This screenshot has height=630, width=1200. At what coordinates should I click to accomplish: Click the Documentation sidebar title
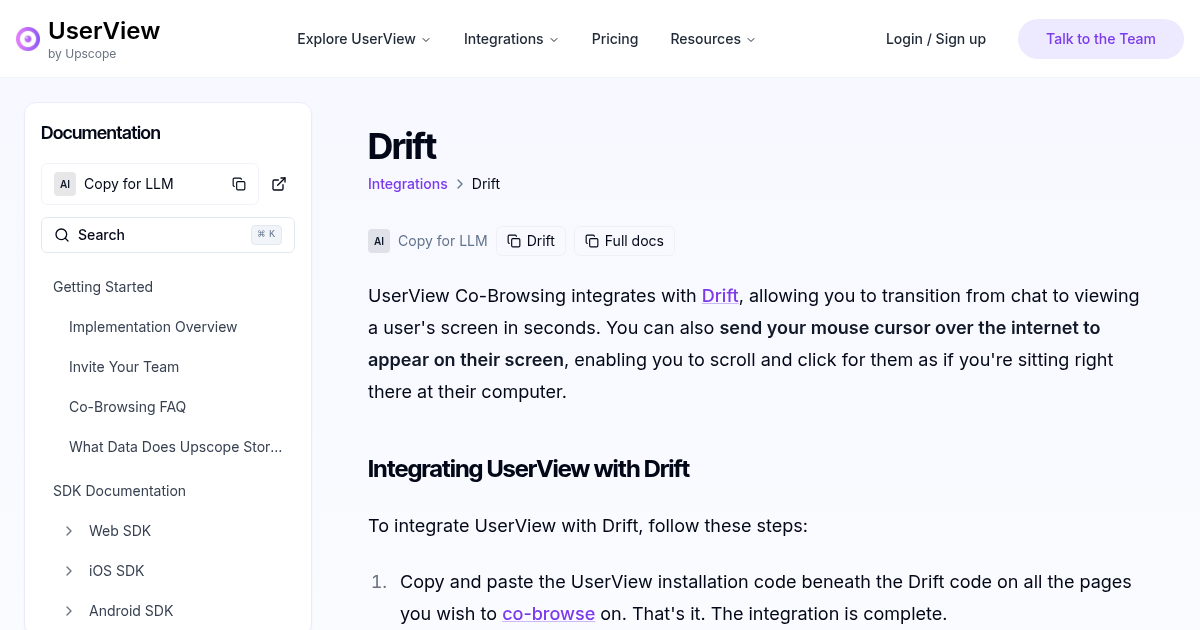point(101,133)
